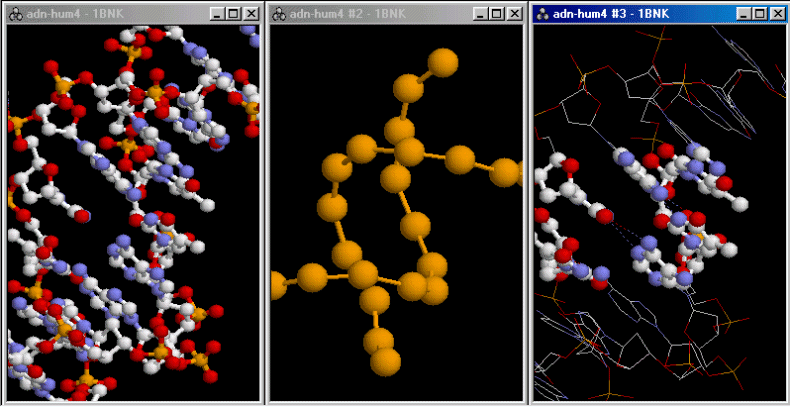Maximize the adn-hum4 #2 window
The width and height of the screenshot is (790, 407).
495,13
